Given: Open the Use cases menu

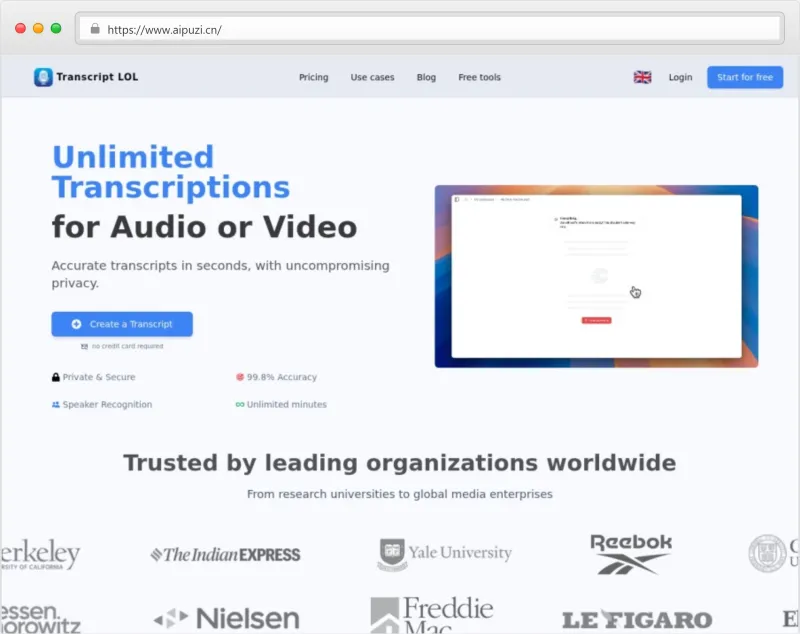Looking at the screenshot, I should point(372,77).
